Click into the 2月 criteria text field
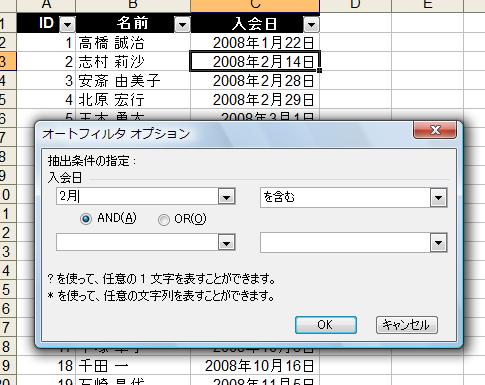The width and height of the screenshot is (485, 385). click(x=137, y=196)
